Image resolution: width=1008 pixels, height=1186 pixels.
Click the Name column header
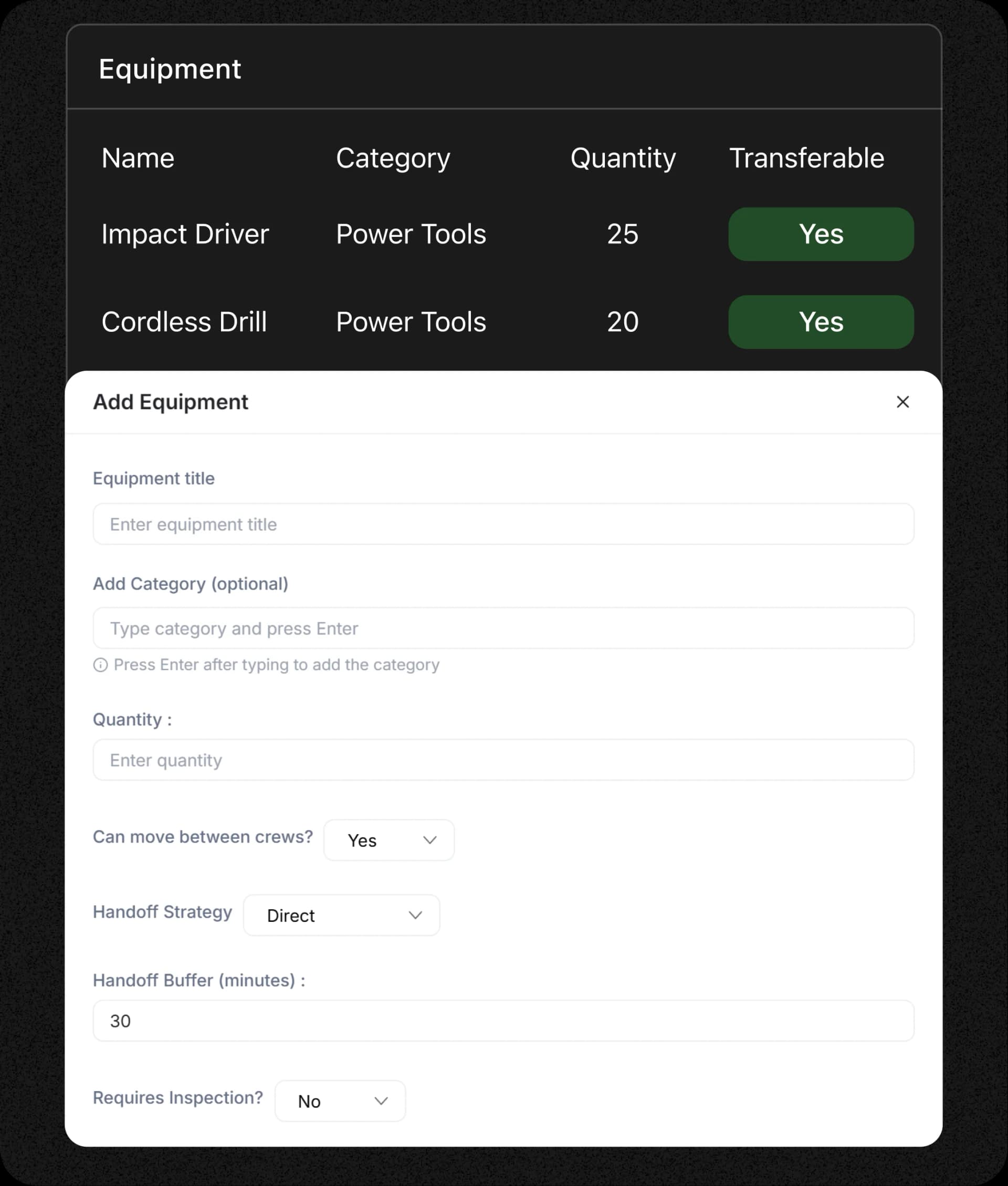138,158
